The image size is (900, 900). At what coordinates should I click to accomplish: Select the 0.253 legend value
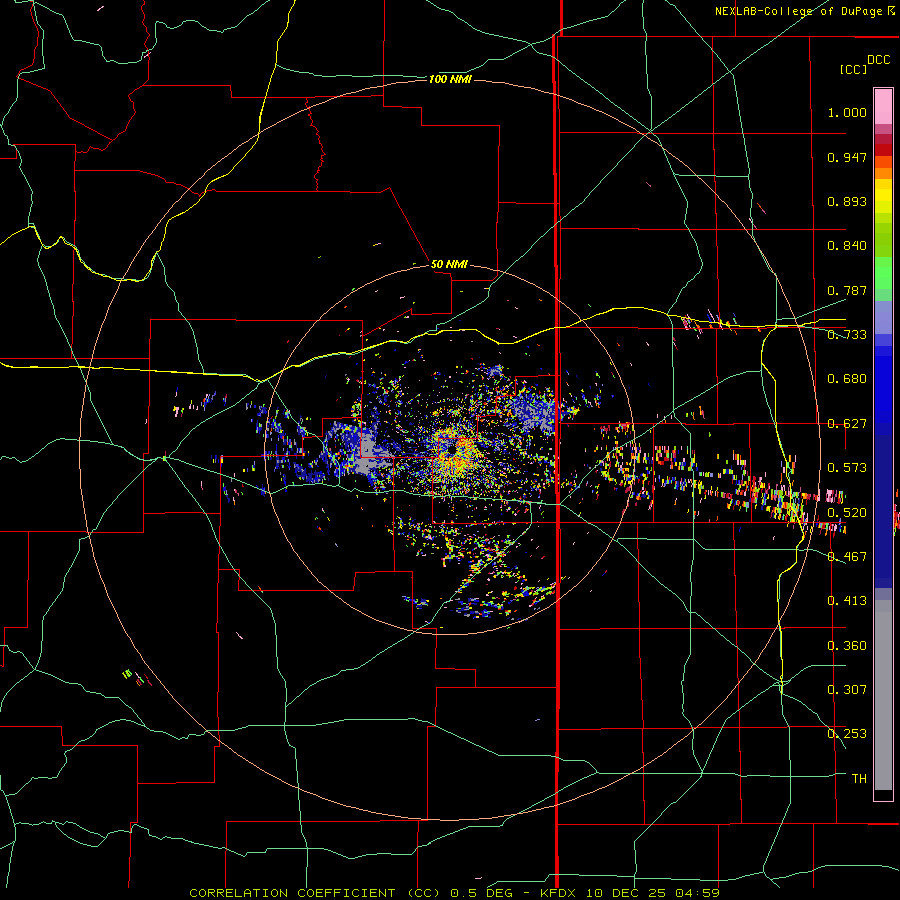(847, 734)
